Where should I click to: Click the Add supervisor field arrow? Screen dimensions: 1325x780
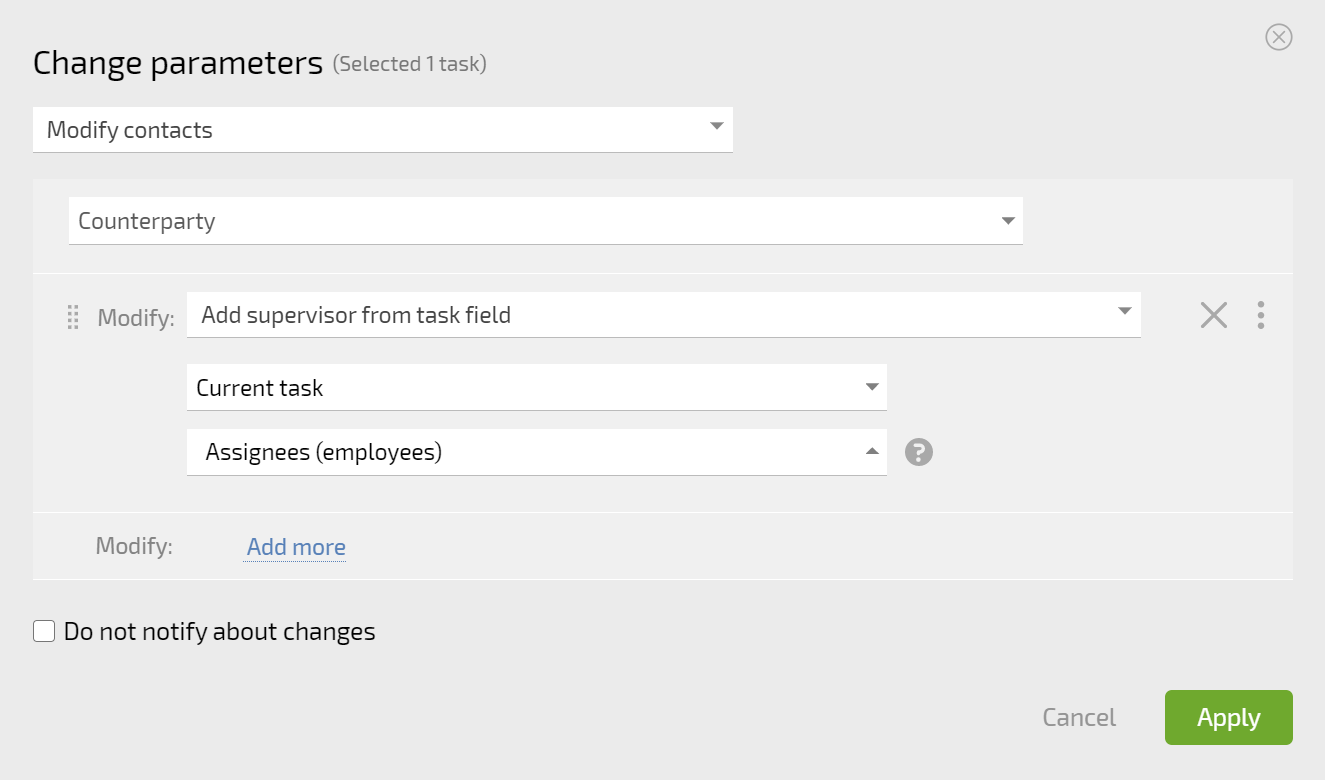coord(1125,311)
